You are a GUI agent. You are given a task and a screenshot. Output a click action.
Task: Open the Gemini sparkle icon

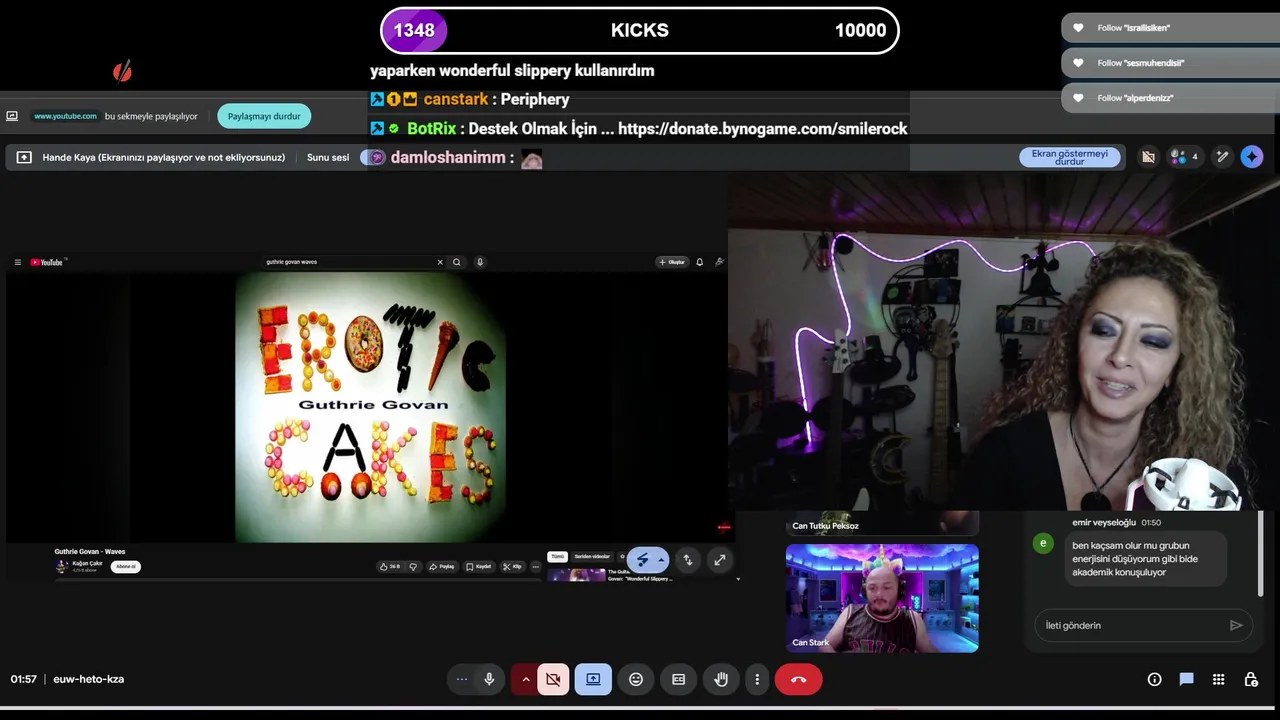point(1252,157)
